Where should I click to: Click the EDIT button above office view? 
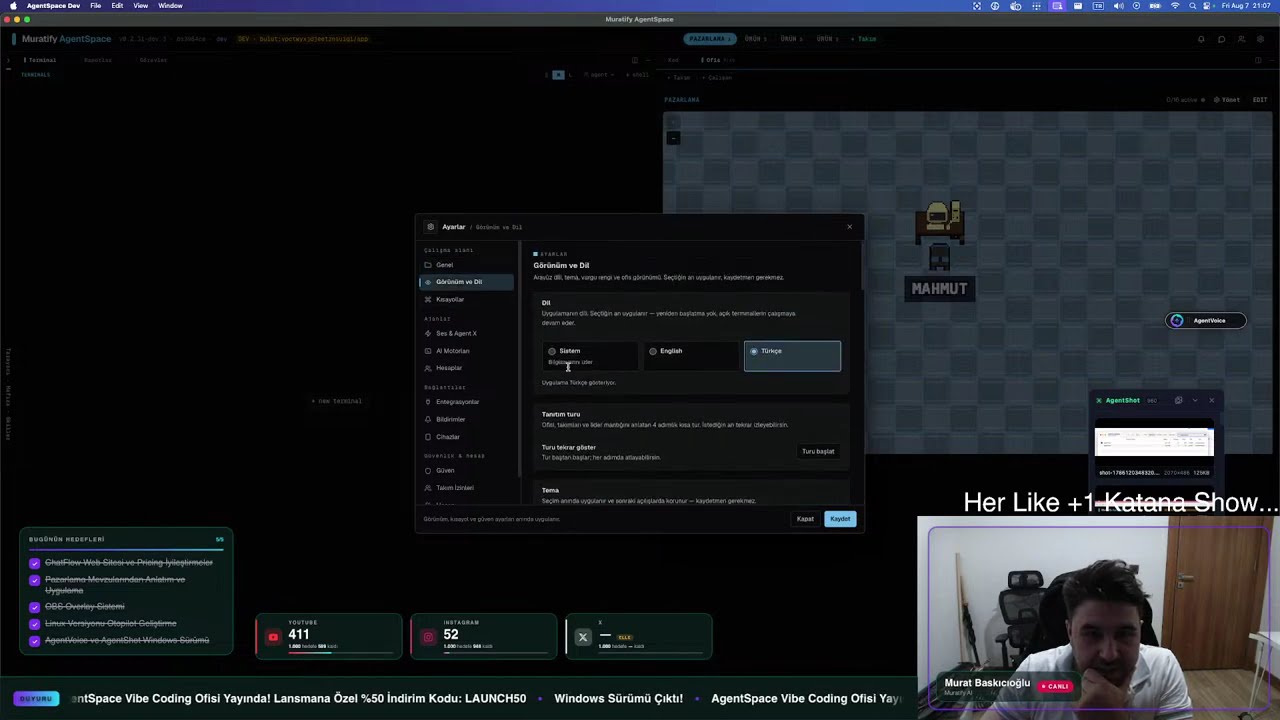tap(1260, 100)
